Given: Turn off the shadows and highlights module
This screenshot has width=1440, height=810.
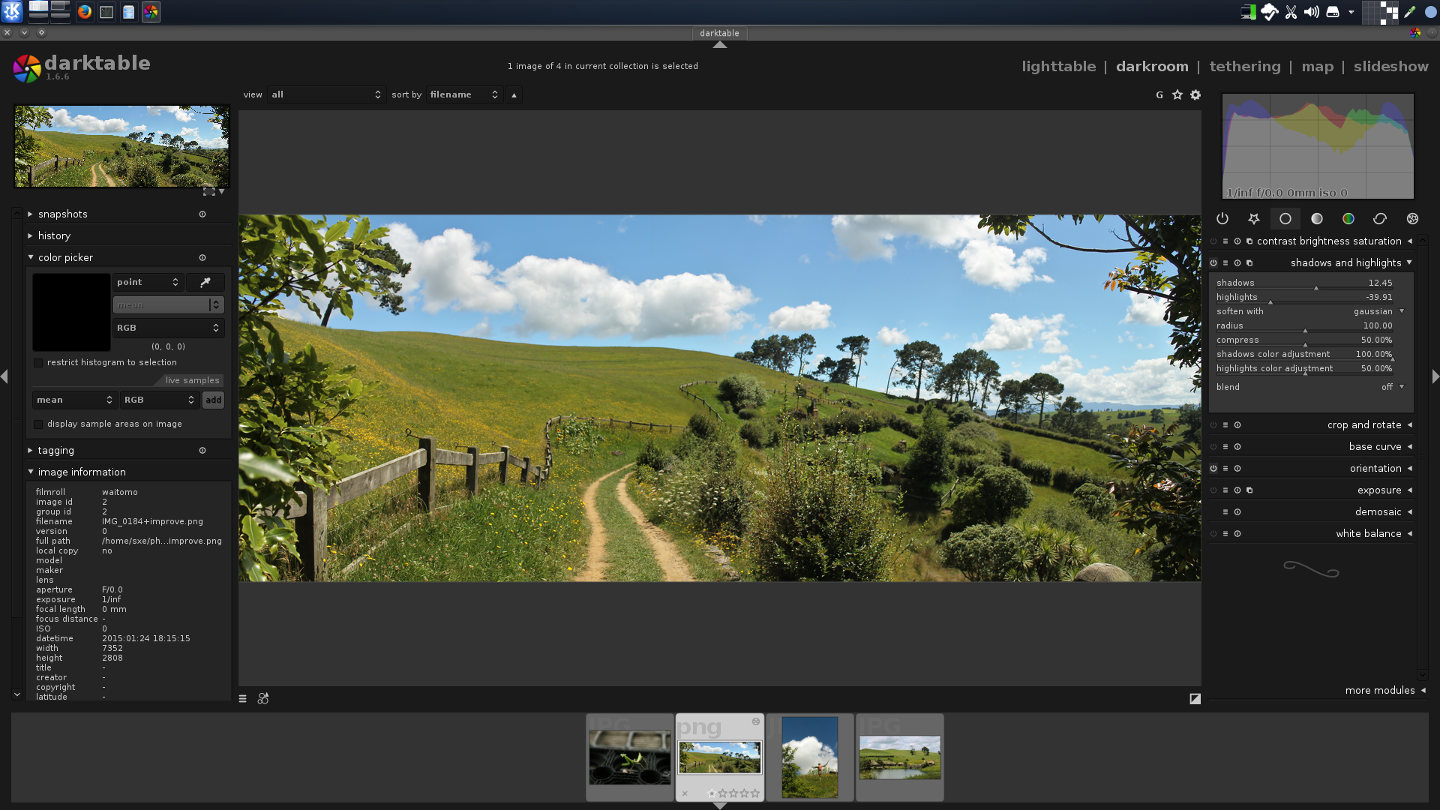Looking at the screenshot, I should 1213,263.
